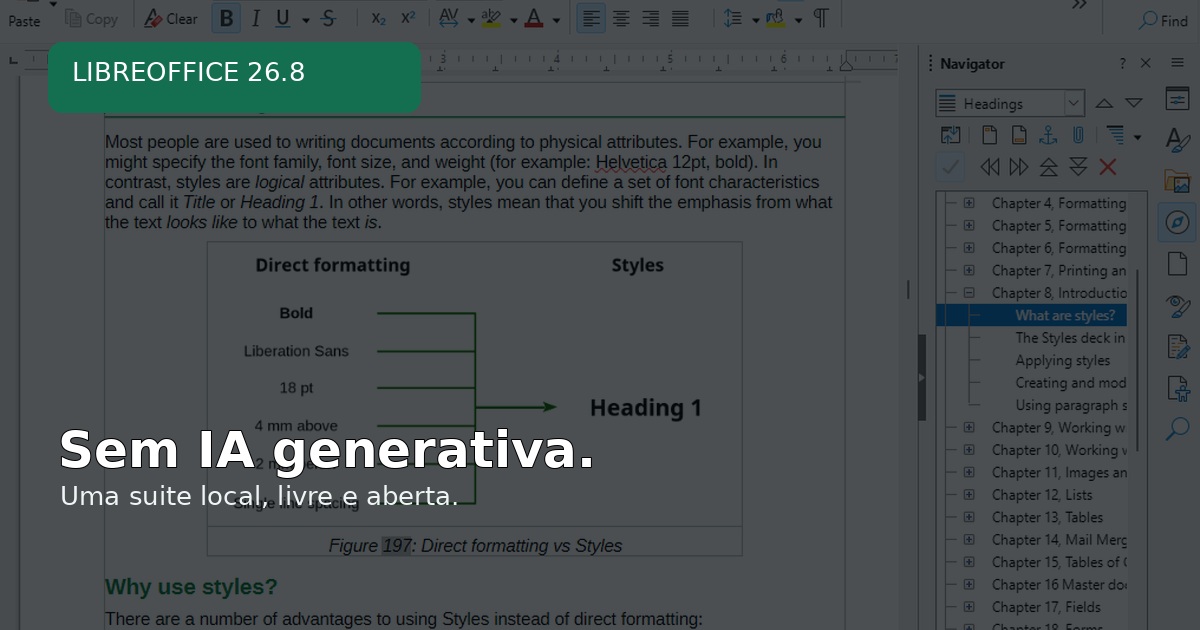Go to next heading arrow
The image size is (1200, 630).
(1133, 103)
